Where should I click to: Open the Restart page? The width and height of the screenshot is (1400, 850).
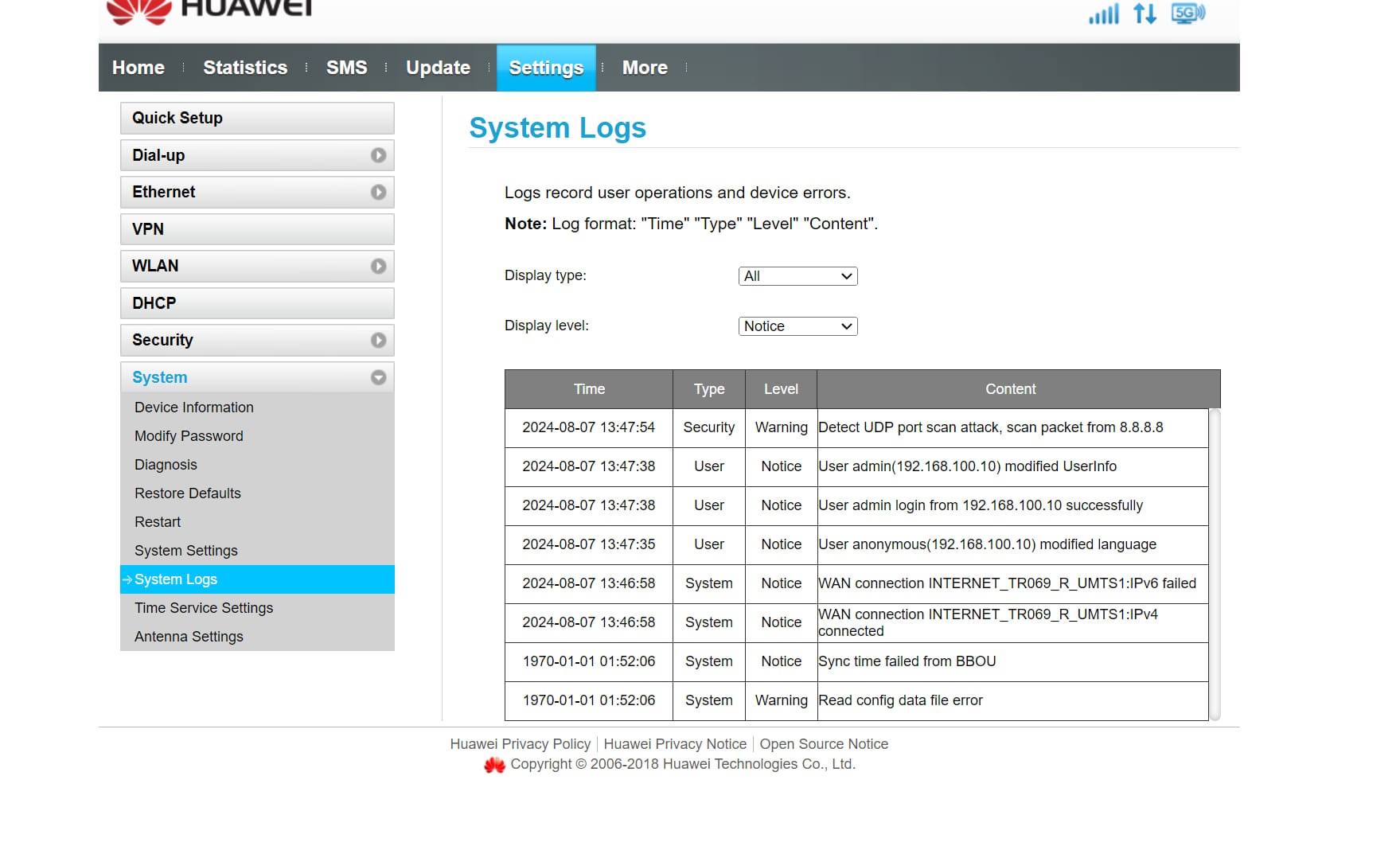pos(158,522)
